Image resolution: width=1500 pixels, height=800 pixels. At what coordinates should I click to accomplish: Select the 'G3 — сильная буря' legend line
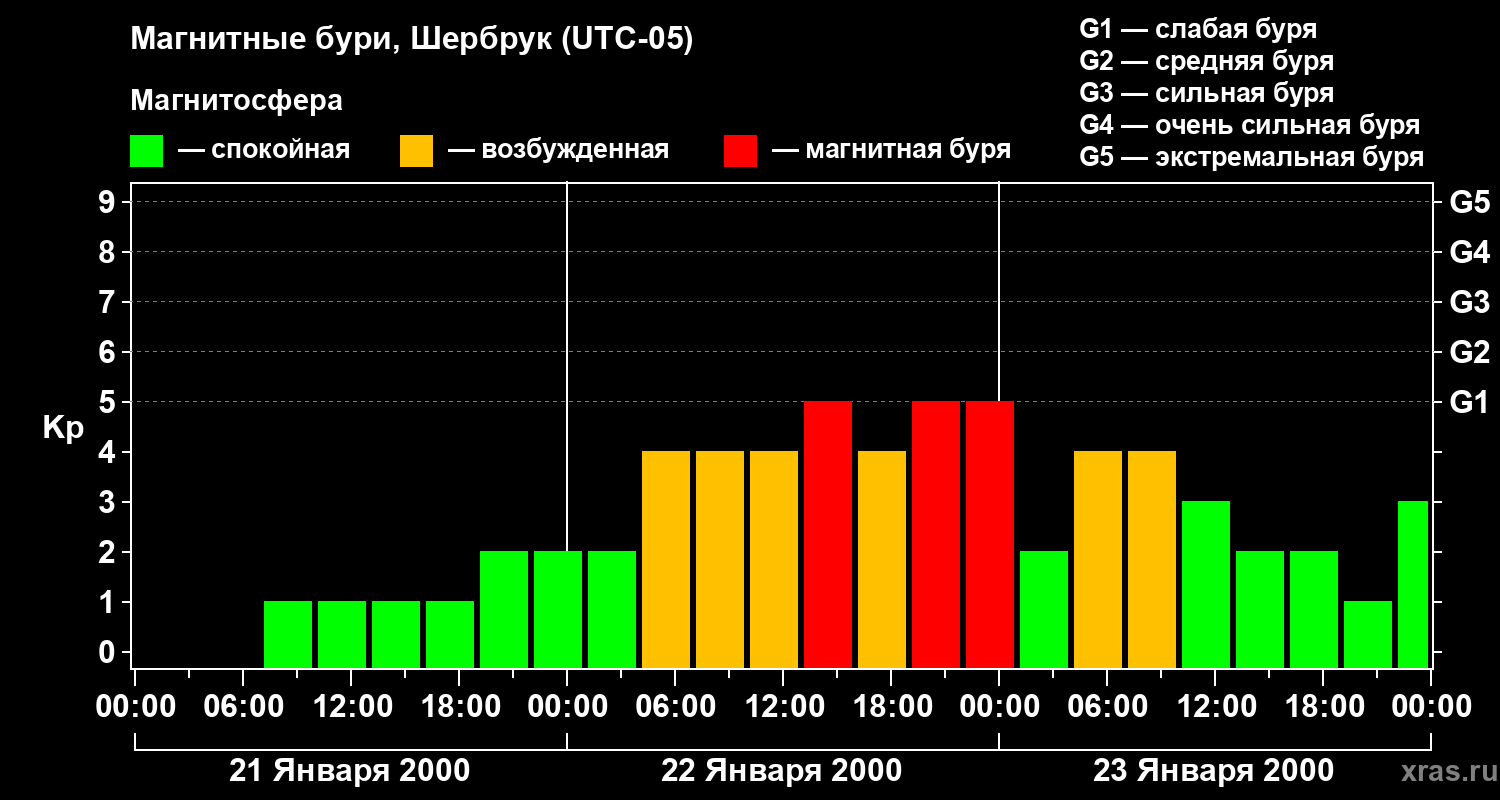pos(1206,93)
